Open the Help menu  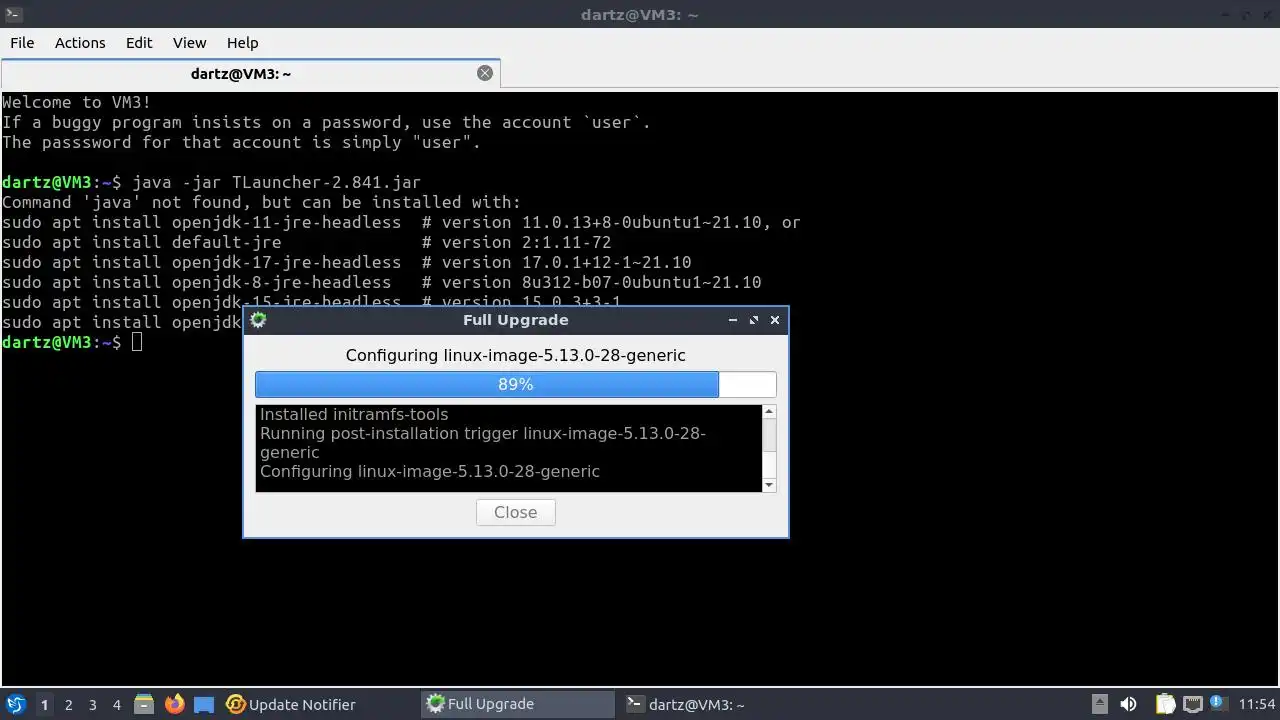pos(242,42)
